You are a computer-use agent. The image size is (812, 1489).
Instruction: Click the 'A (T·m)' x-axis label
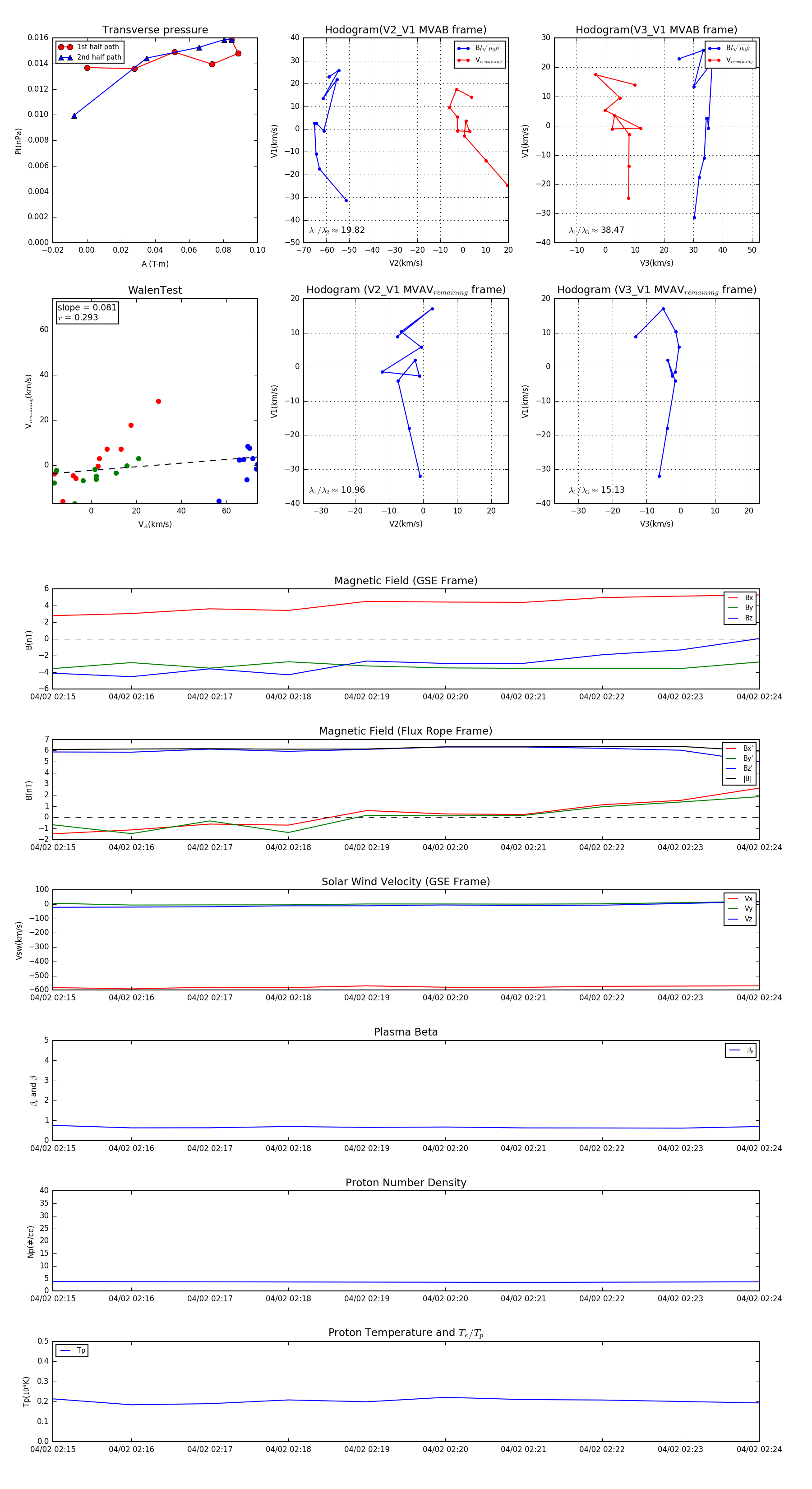click(155, 264)
